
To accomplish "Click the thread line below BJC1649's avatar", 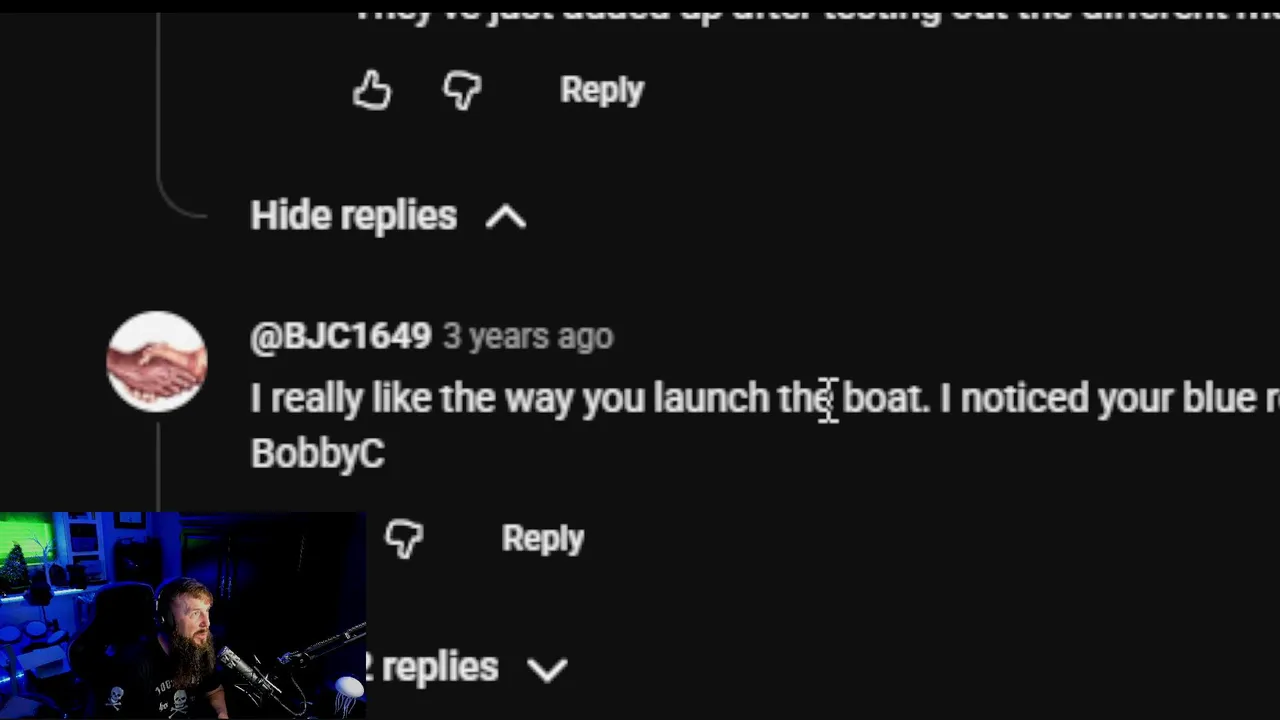I will point(158,467).
